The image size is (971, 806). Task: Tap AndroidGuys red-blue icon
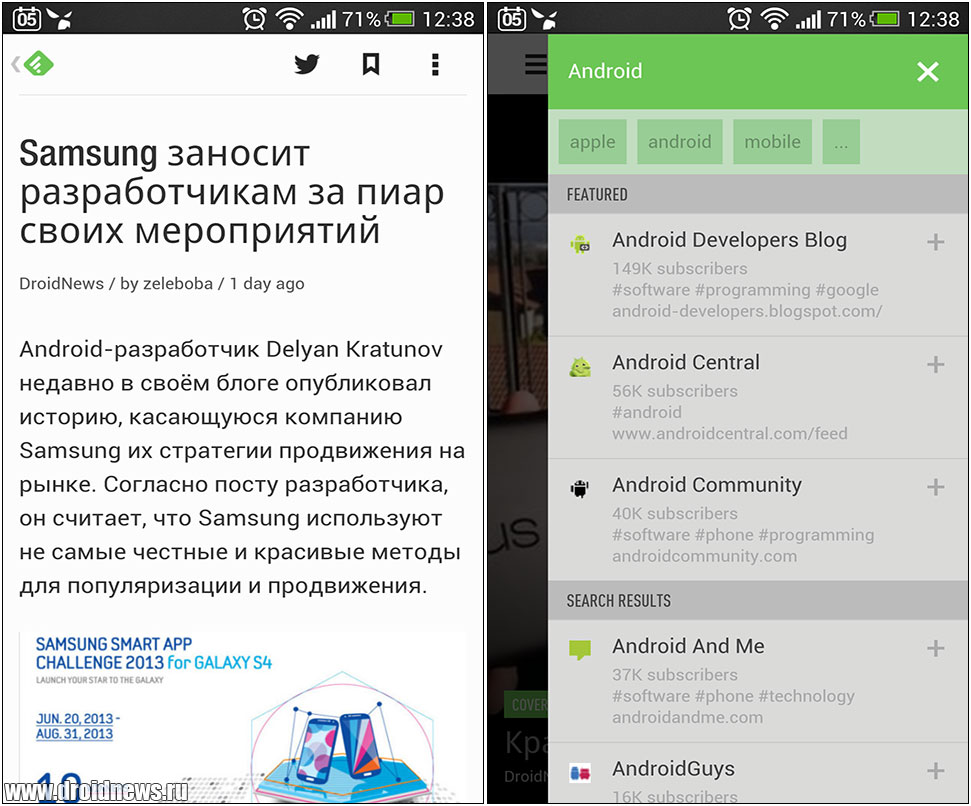click(x=580, y=773)
